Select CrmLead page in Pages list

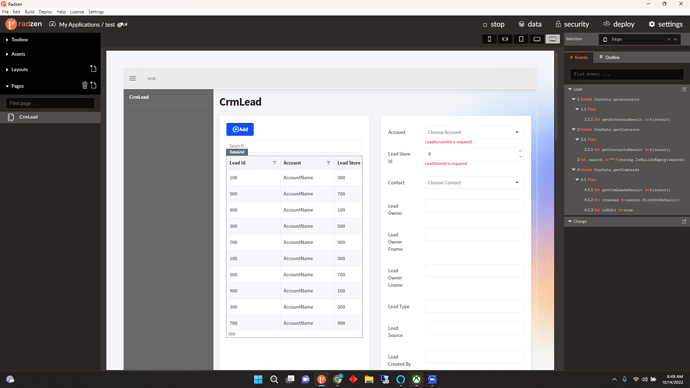50,117
